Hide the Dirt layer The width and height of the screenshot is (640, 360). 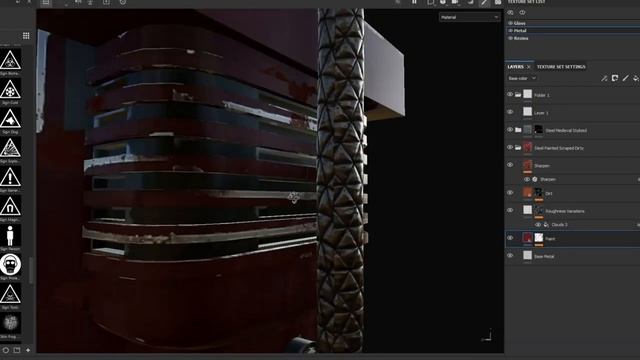[x=510, y=193]
